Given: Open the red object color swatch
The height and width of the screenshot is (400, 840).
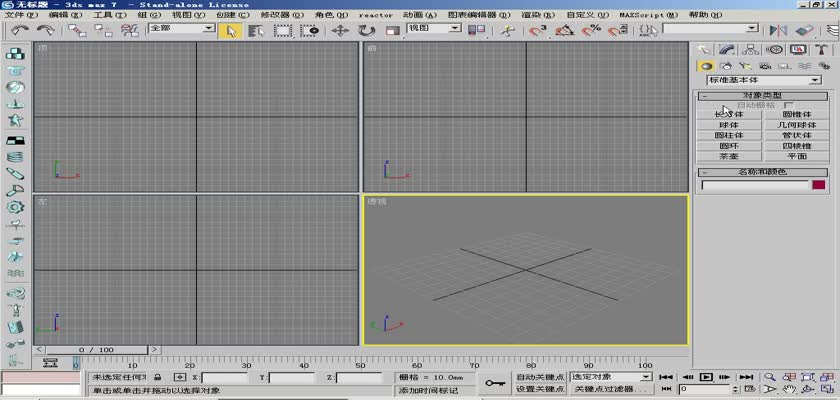Looking at the screenshot, I should [x=819, y=185].
